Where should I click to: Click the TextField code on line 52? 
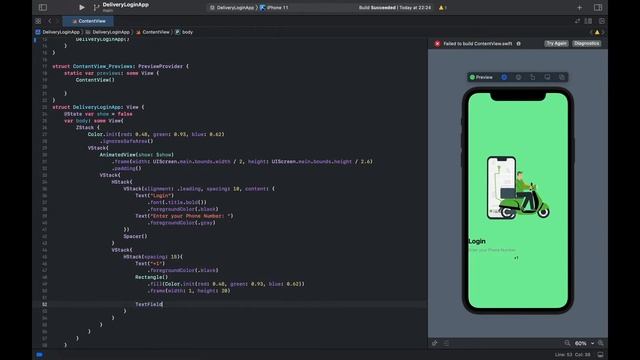[x=149, y=304]
